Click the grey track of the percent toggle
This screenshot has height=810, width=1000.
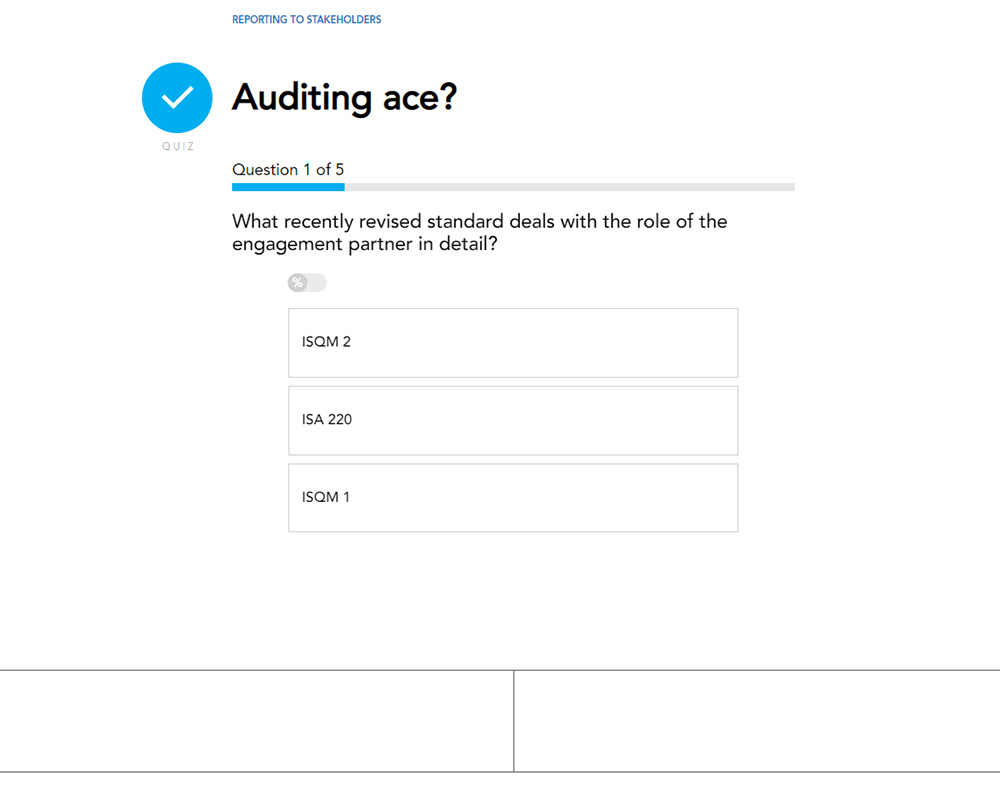coord(317,283)
